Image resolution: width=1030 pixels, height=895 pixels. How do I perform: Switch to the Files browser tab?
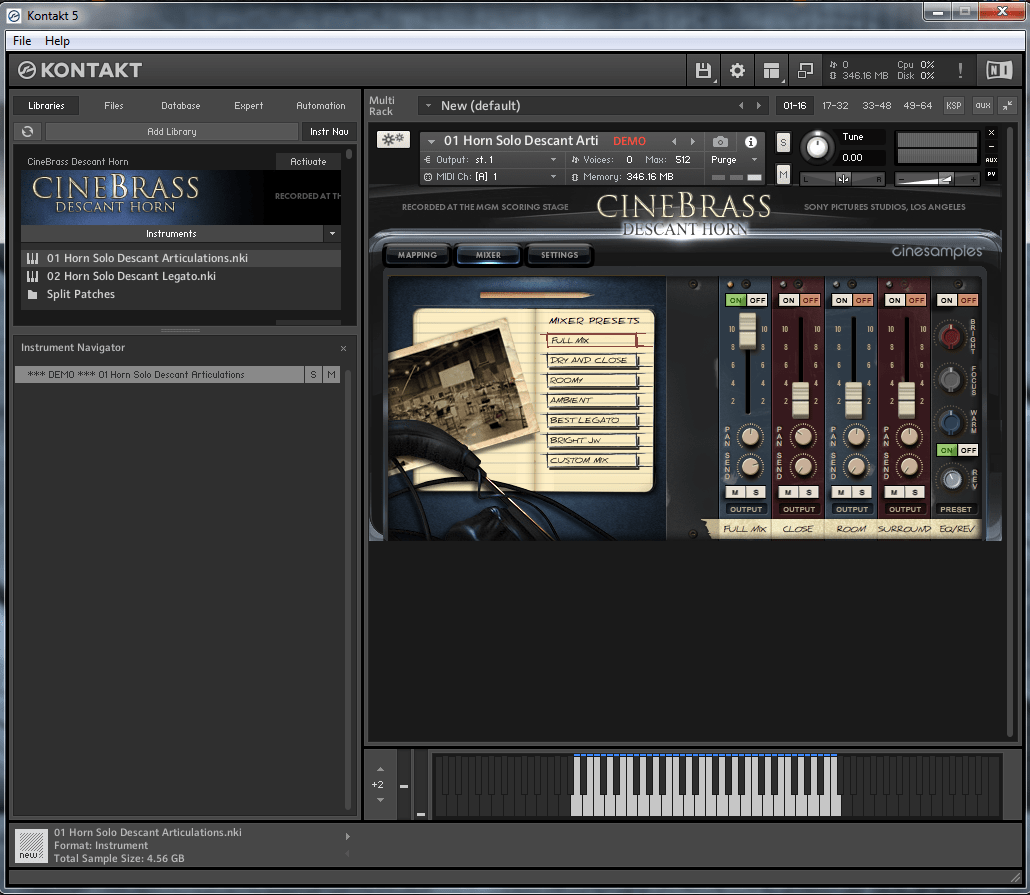coord(114,106)
